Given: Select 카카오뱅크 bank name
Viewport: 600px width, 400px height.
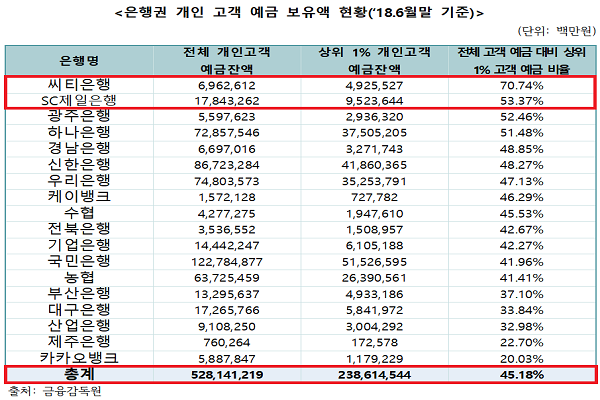Looking at the screenshot, I should (79, 358).
